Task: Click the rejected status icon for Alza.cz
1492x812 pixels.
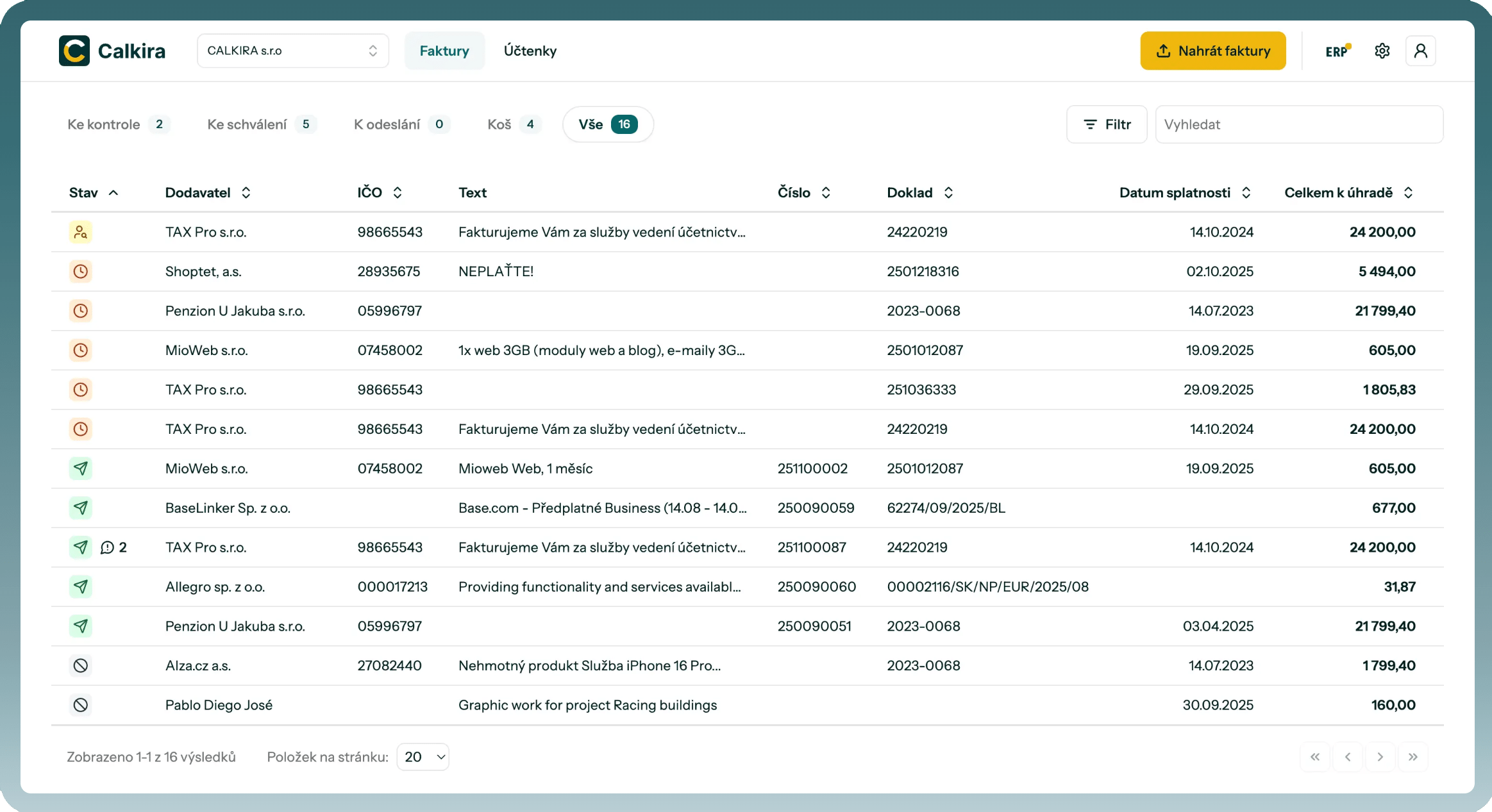Action: (x=80, y=665)
